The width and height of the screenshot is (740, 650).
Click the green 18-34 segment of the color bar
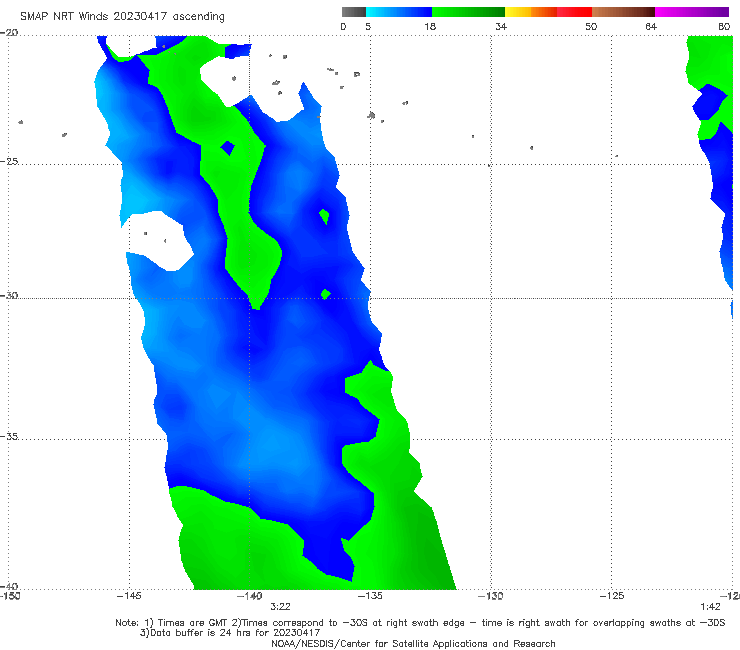[x=468, y=12]
